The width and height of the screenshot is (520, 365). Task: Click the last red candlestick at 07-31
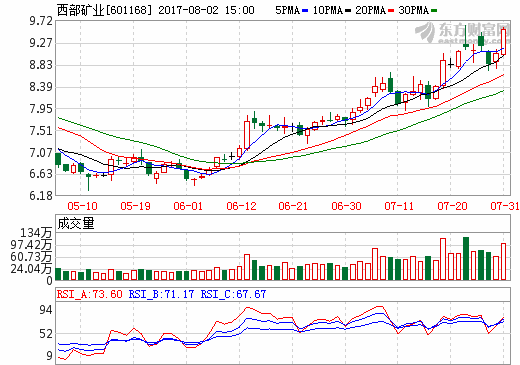click(503, 42)
